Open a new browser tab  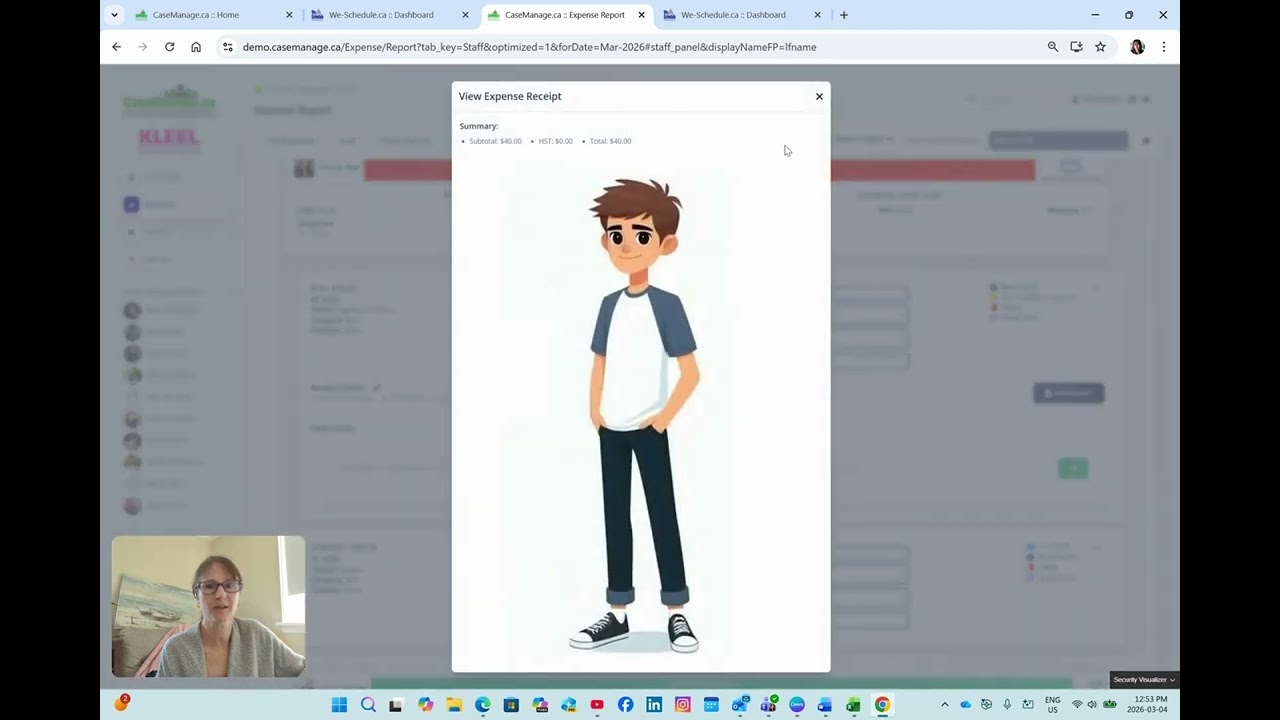(x=844, y=15)
